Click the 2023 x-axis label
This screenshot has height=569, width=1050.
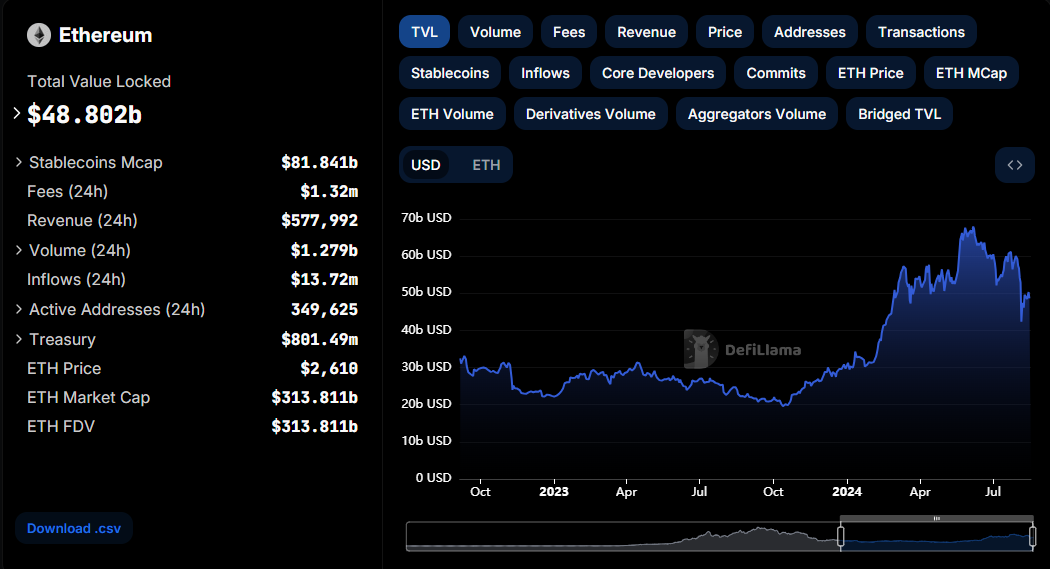(554, 491)
